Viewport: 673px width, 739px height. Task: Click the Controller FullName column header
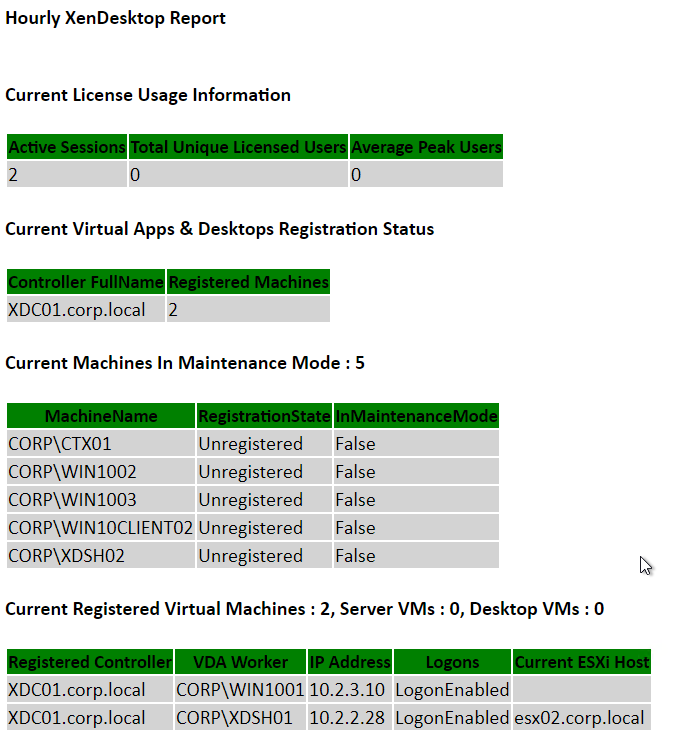pos(86,282)
